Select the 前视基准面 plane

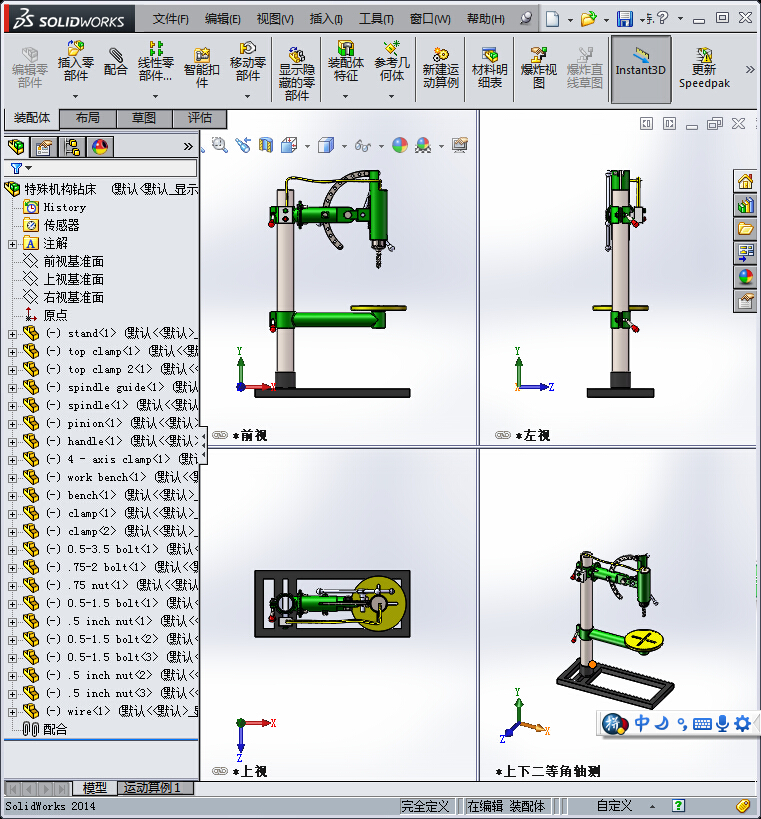pos(74,261)
